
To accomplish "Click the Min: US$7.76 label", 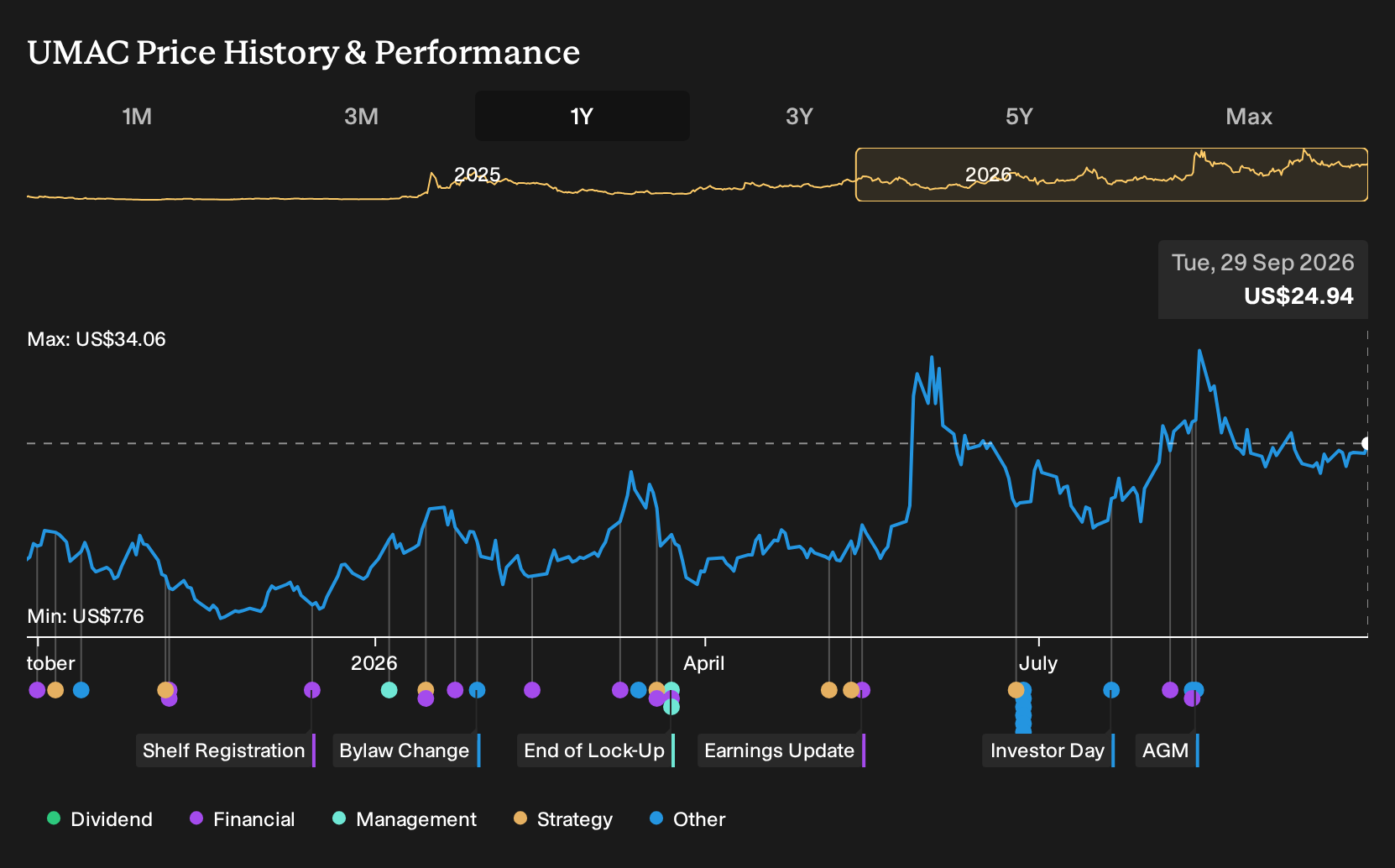I will click(86, 616).
